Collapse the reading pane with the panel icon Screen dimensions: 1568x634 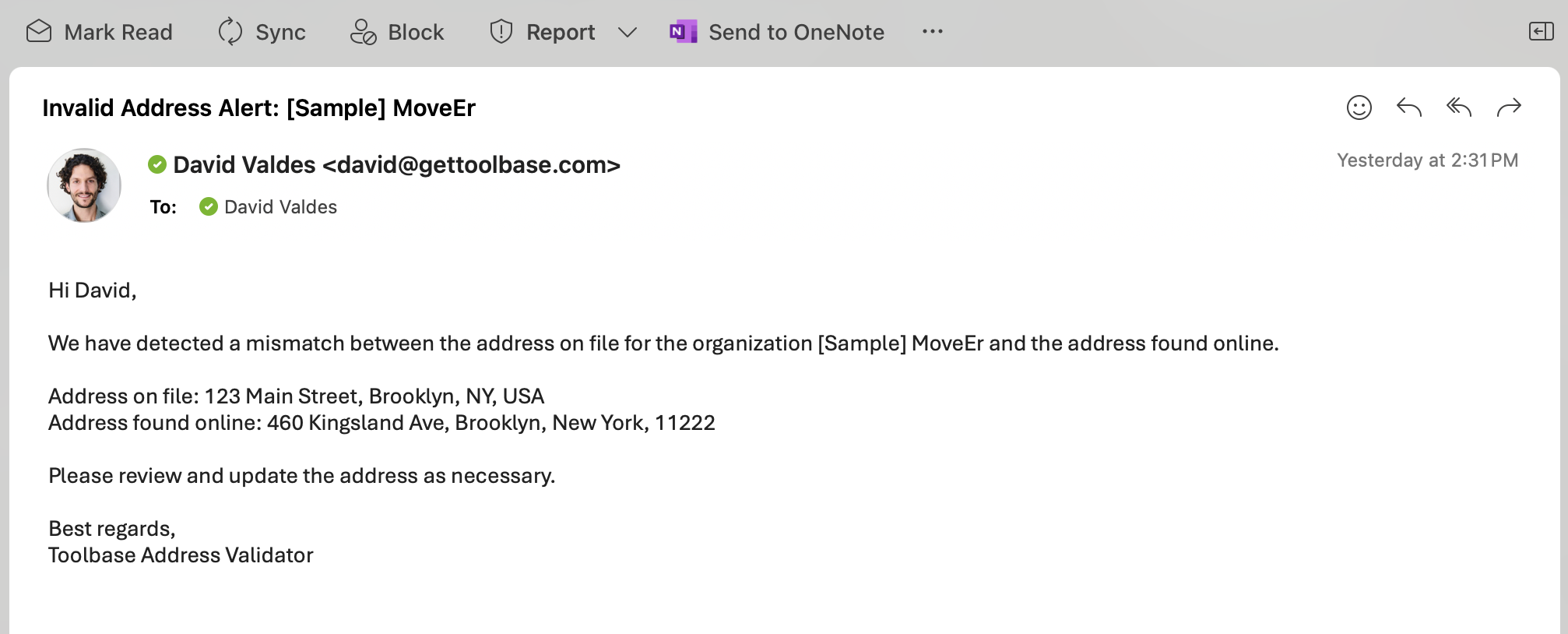(1542, 32)
